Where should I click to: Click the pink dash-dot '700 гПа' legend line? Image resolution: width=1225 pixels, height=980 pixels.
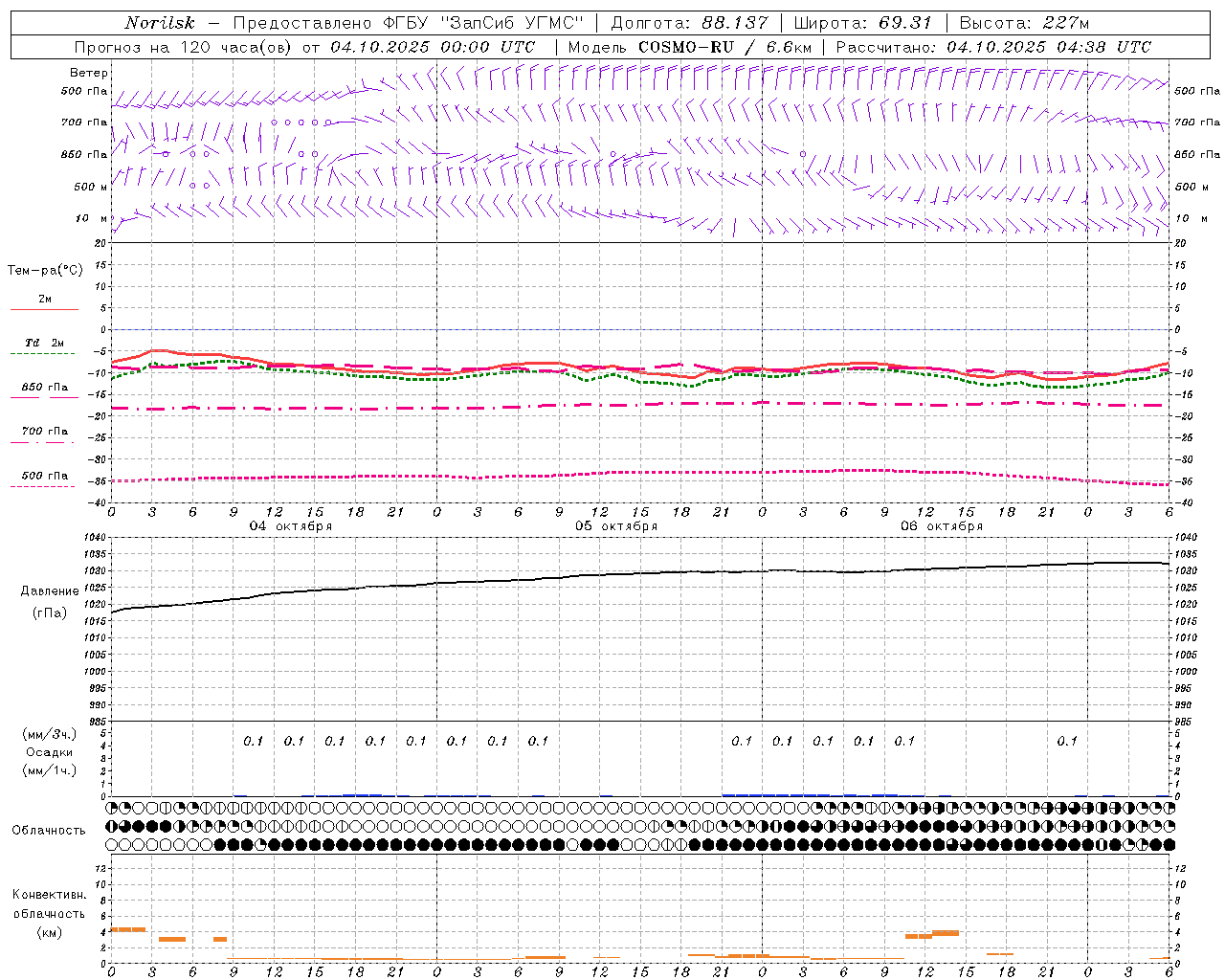tap(42, 442)
